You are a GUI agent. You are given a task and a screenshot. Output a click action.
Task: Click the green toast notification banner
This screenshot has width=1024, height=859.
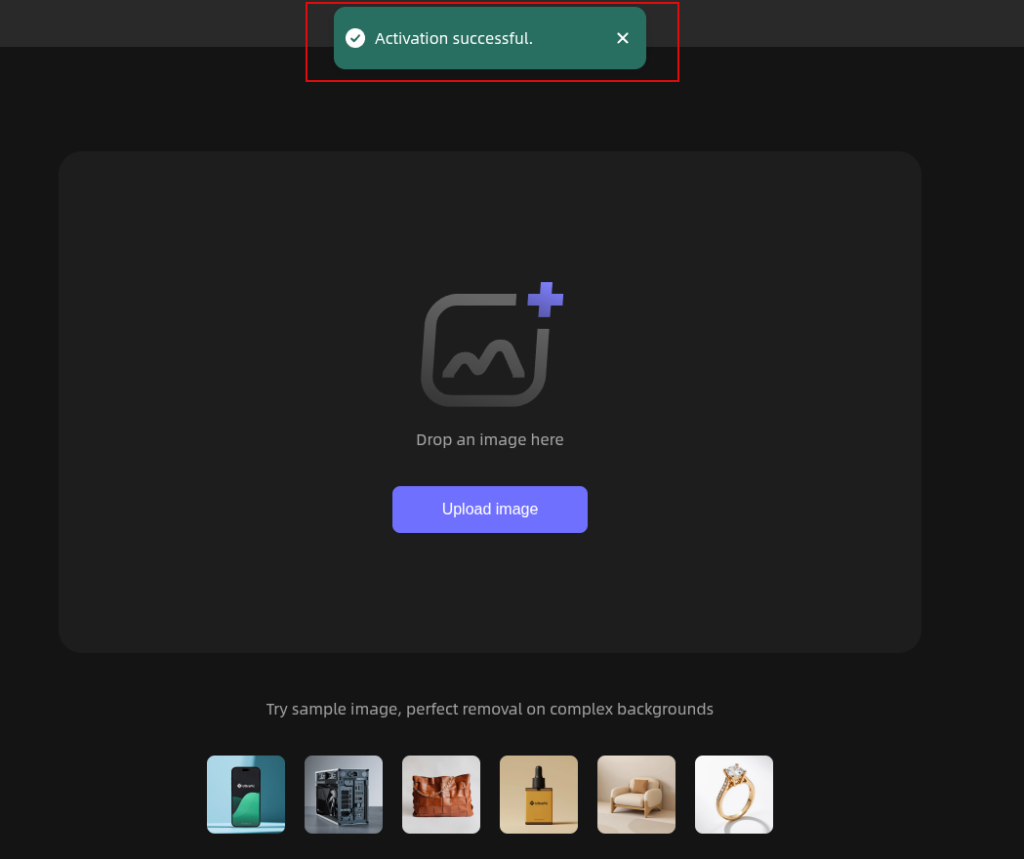tap(490, 39)
